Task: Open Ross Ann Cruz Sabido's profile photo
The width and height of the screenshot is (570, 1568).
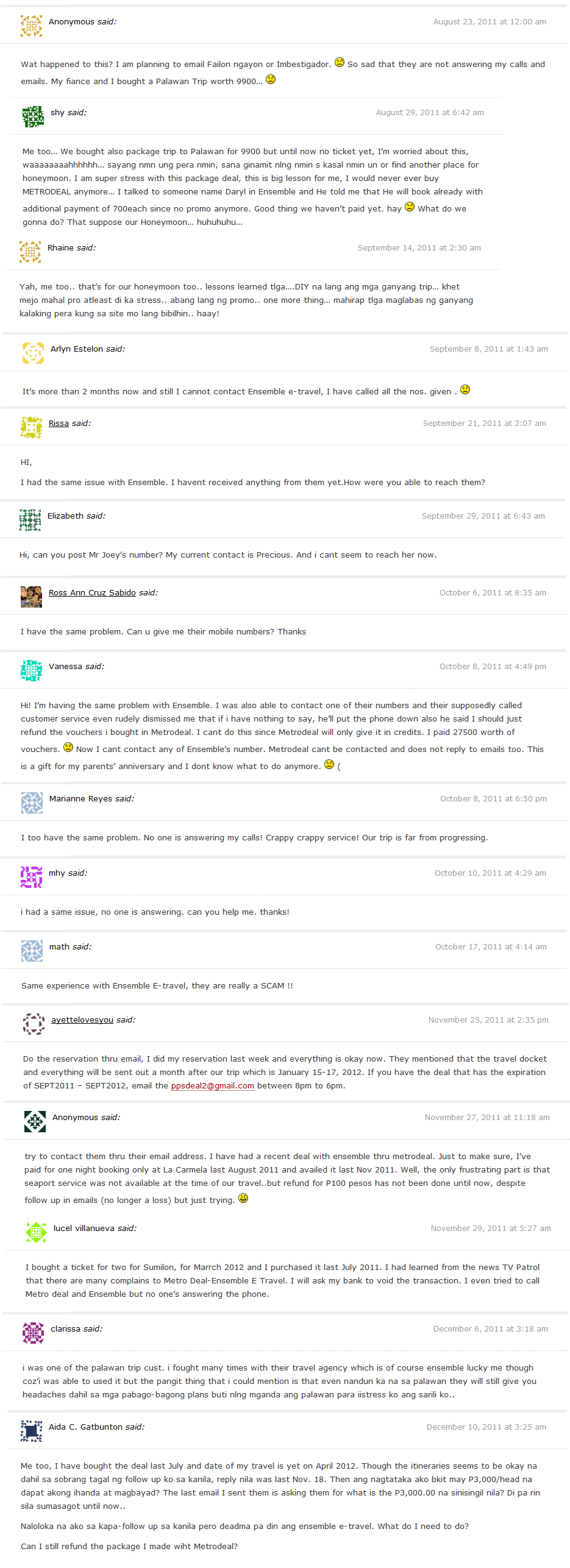Action: tap(31, 596)
